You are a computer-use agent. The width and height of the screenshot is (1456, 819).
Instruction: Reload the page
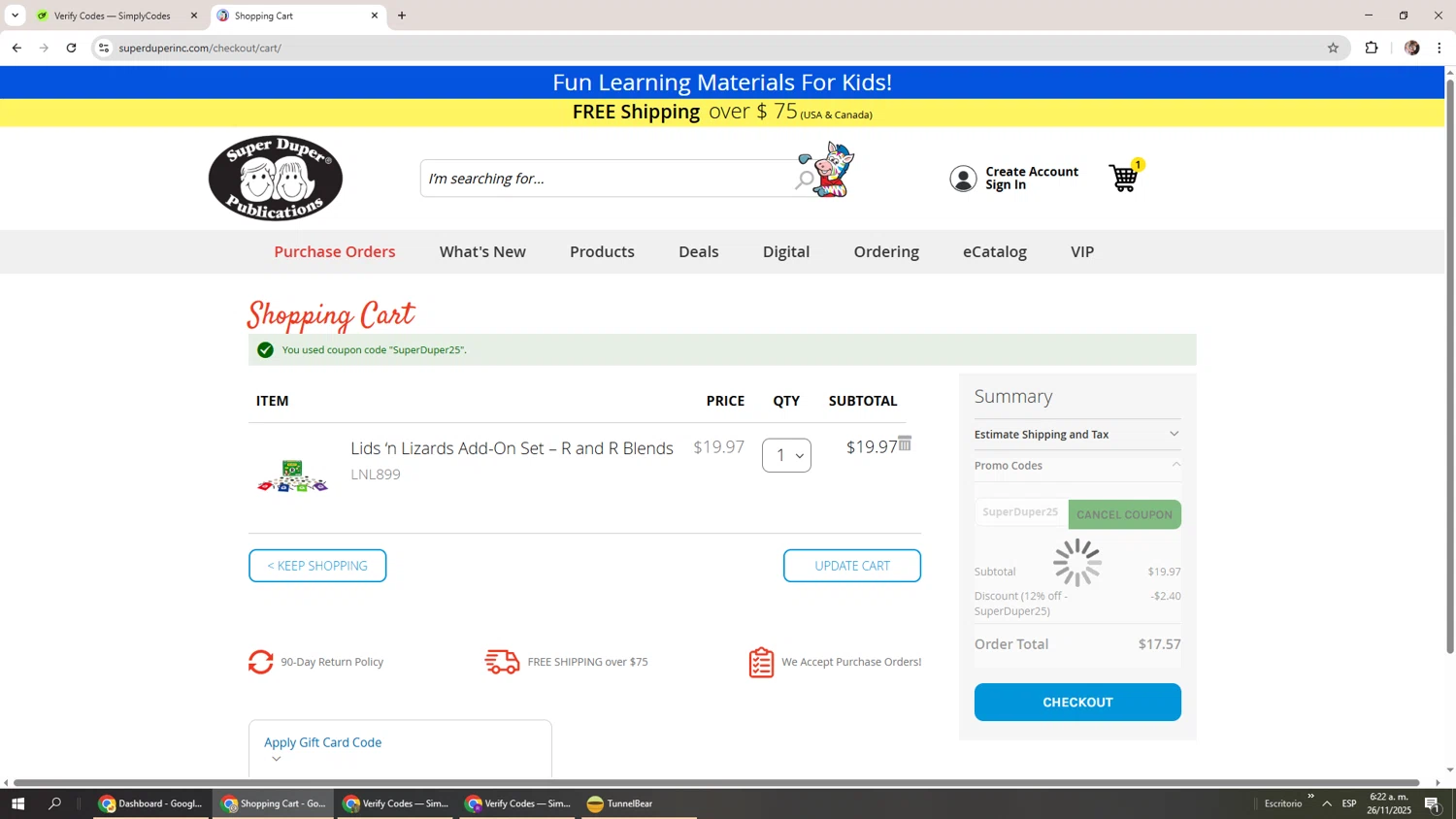71,48
